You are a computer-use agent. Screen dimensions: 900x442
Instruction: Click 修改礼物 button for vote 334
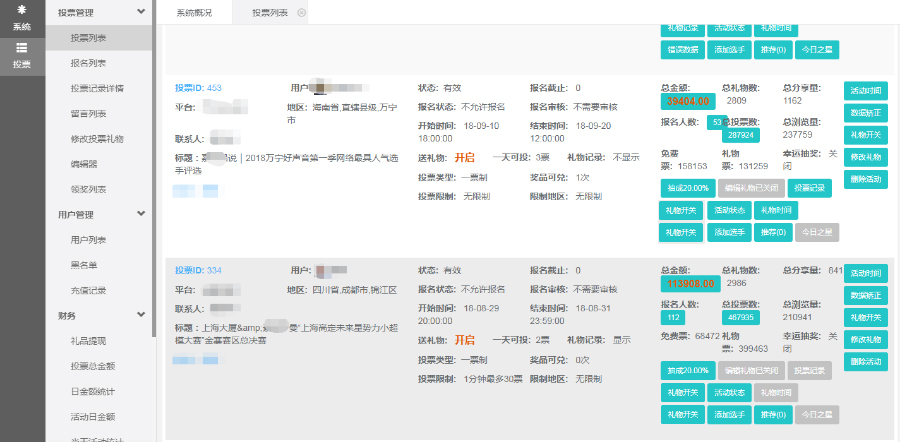click(x=866, y=339)
